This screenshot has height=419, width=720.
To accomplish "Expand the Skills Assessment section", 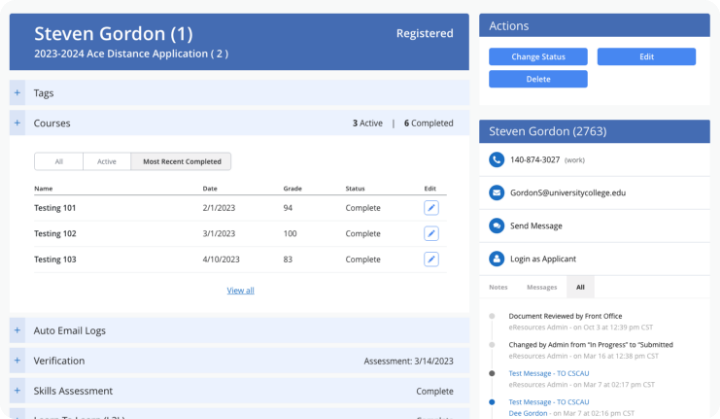I will [x=17, y=391].
